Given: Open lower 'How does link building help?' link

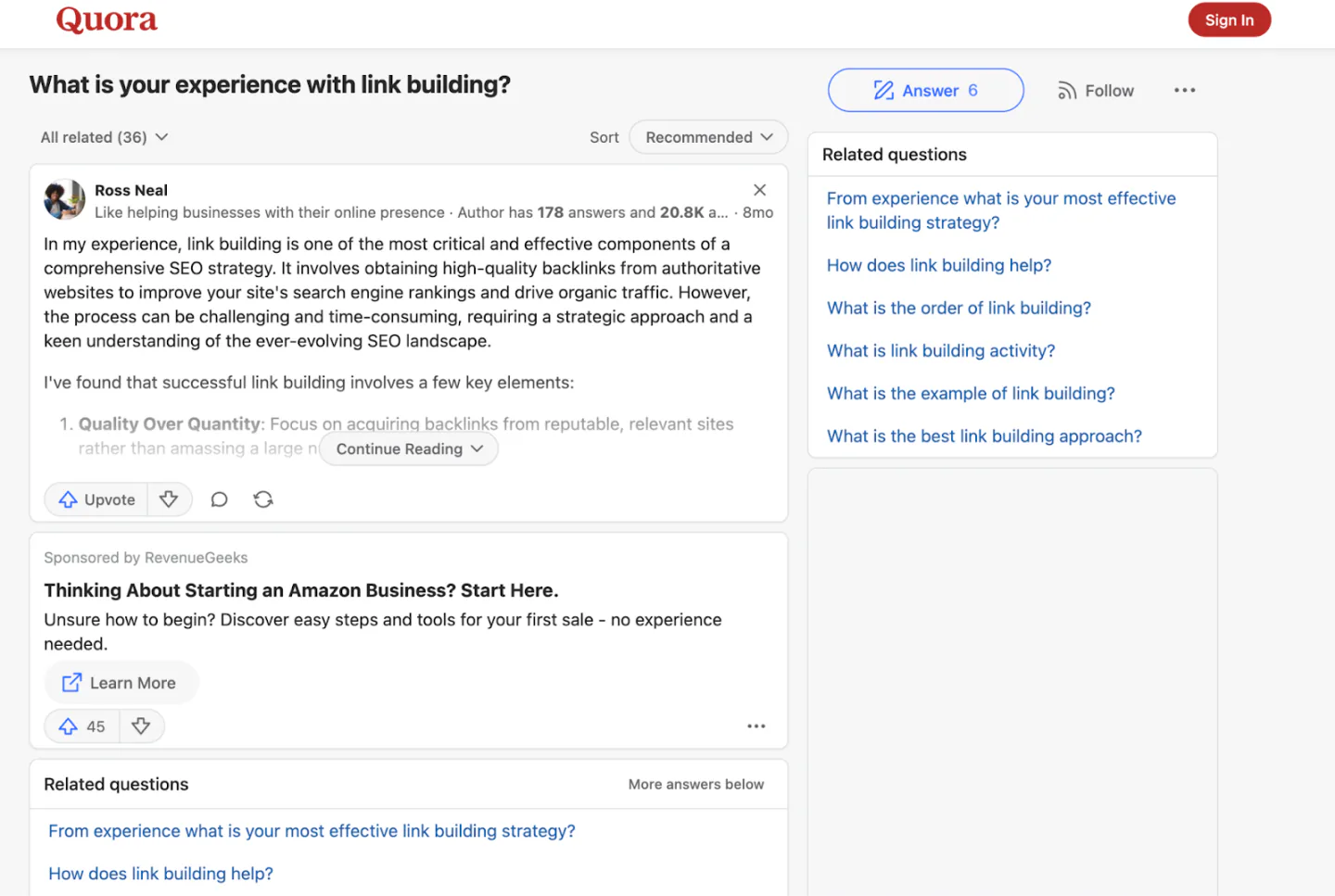Looking at the screenshot, I should coord(160,874).
